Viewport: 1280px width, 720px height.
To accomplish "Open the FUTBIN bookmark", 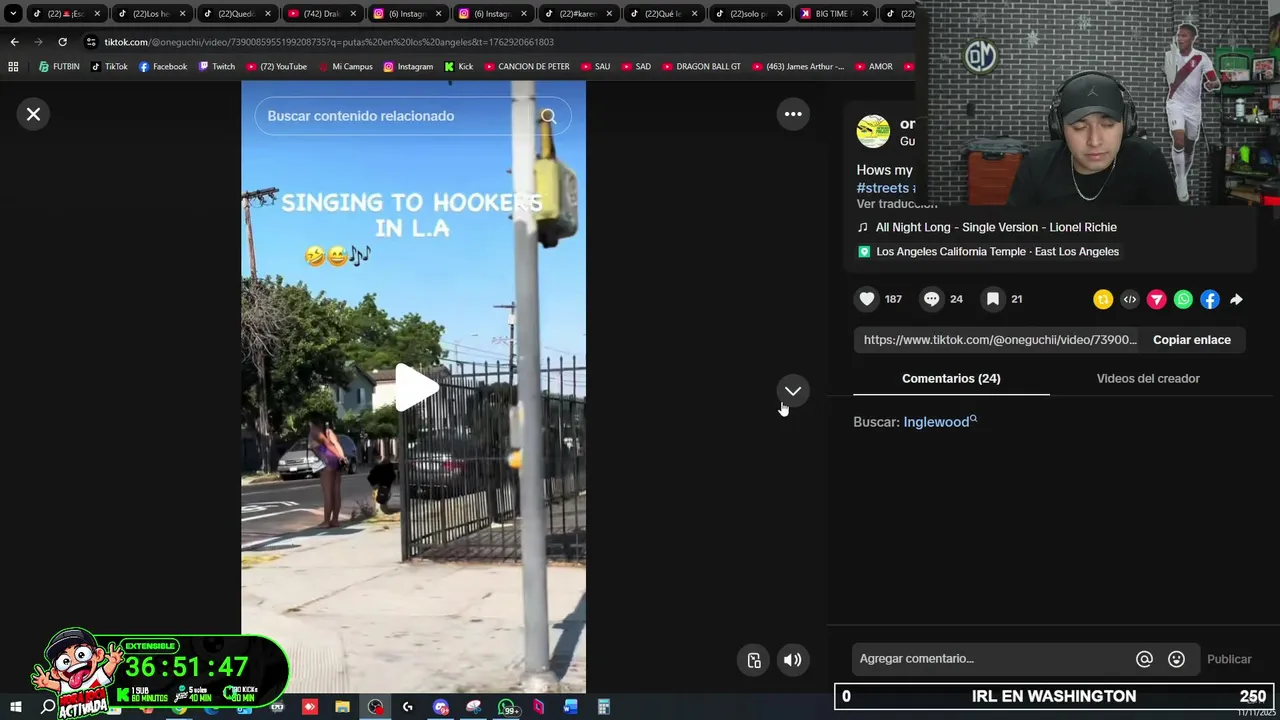I will (59, 67).
